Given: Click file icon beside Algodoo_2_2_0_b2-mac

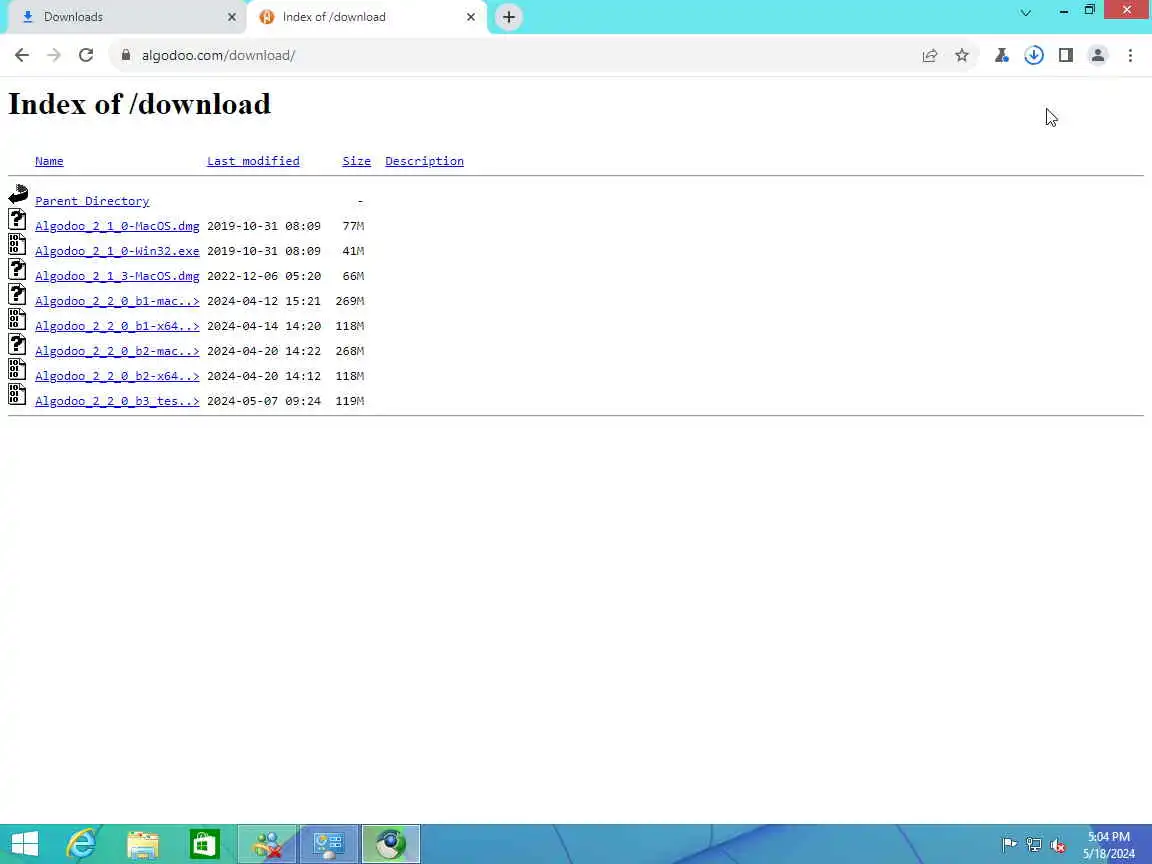Looking at the screenshot, I should (x=17, y=344).
